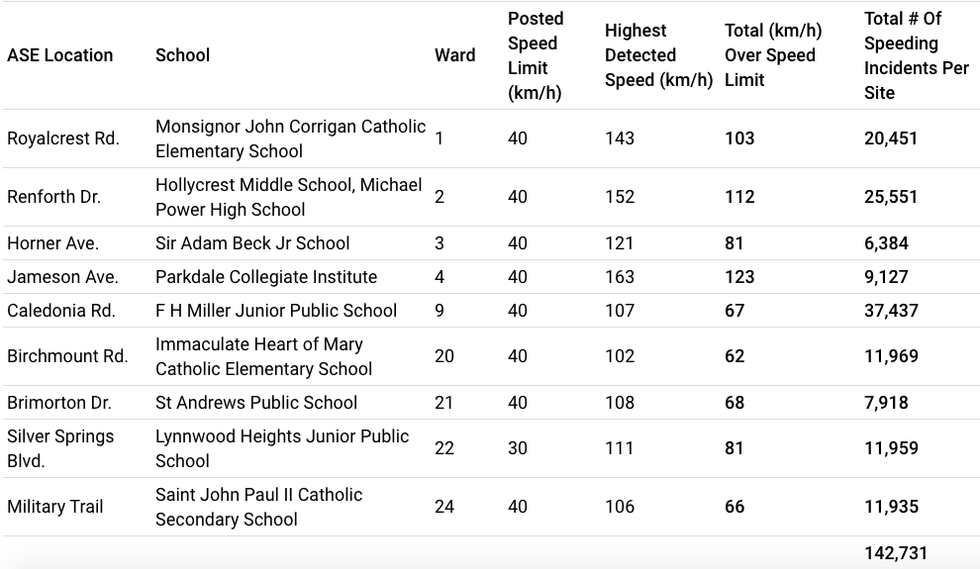
Task: Select the 37,437 incidents cell
Action: pyautogui.click(x=891, y=311)
